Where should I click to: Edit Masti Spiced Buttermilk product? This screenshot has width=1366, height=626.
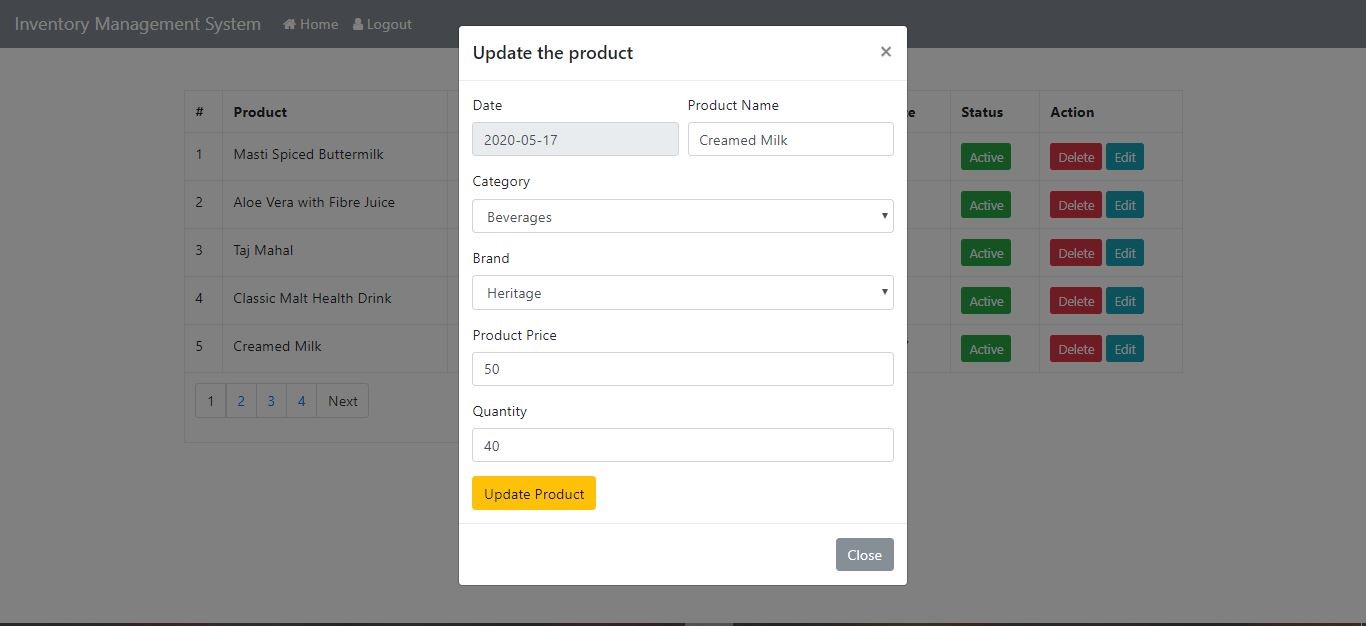coord(1125,157)
